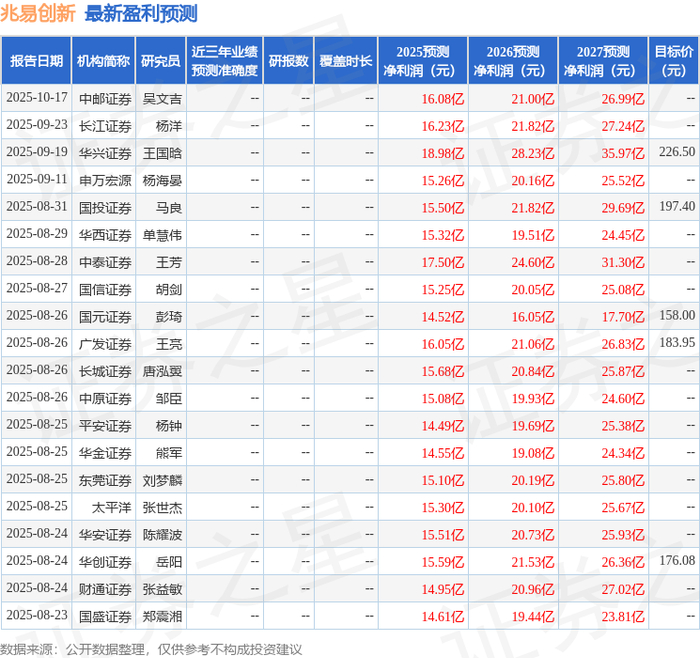Screen dimensions: 700x658
Task: Click 14.49亿 profit value
Action: point(443,425)
